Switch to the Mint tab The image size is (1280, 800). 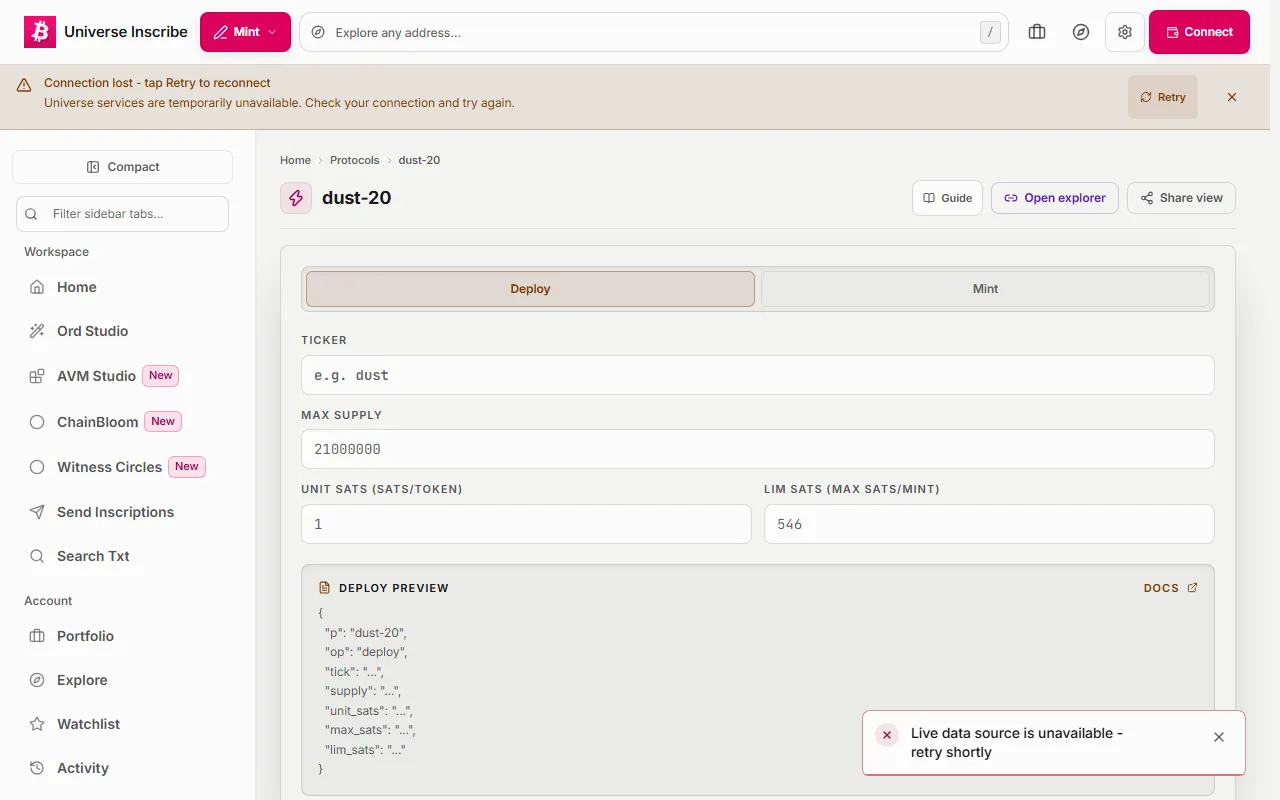coord(985,289)
